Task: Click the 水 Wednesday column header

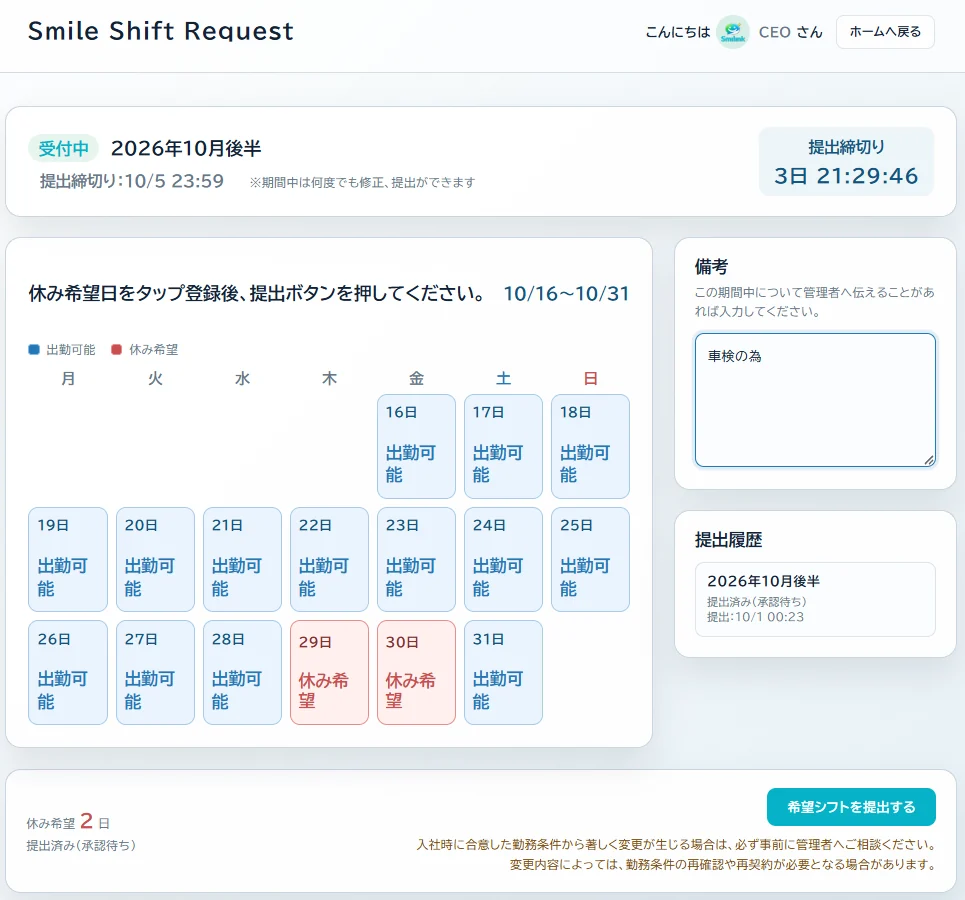Action: coord(242,379)
